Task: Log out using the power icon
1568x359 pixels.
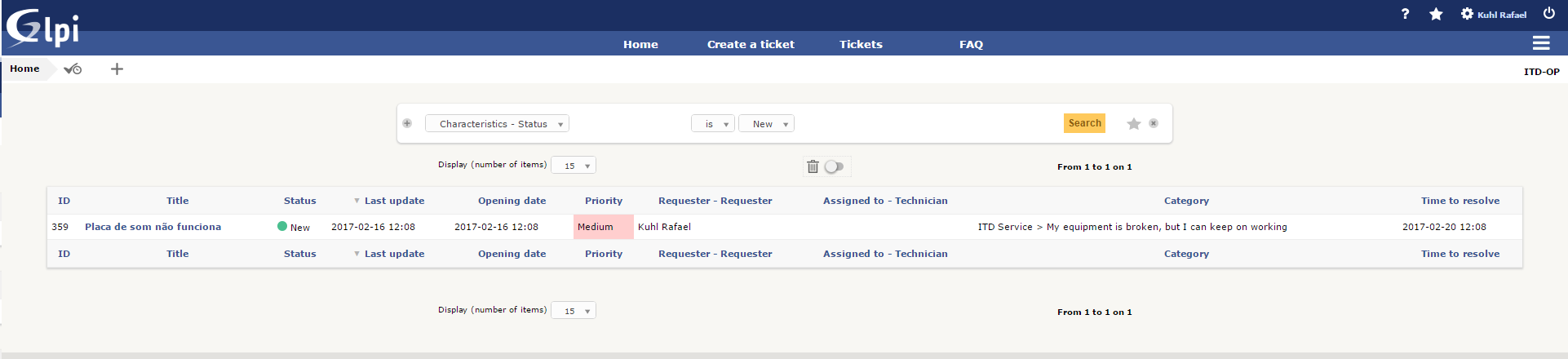Action: pos(1548,13)
